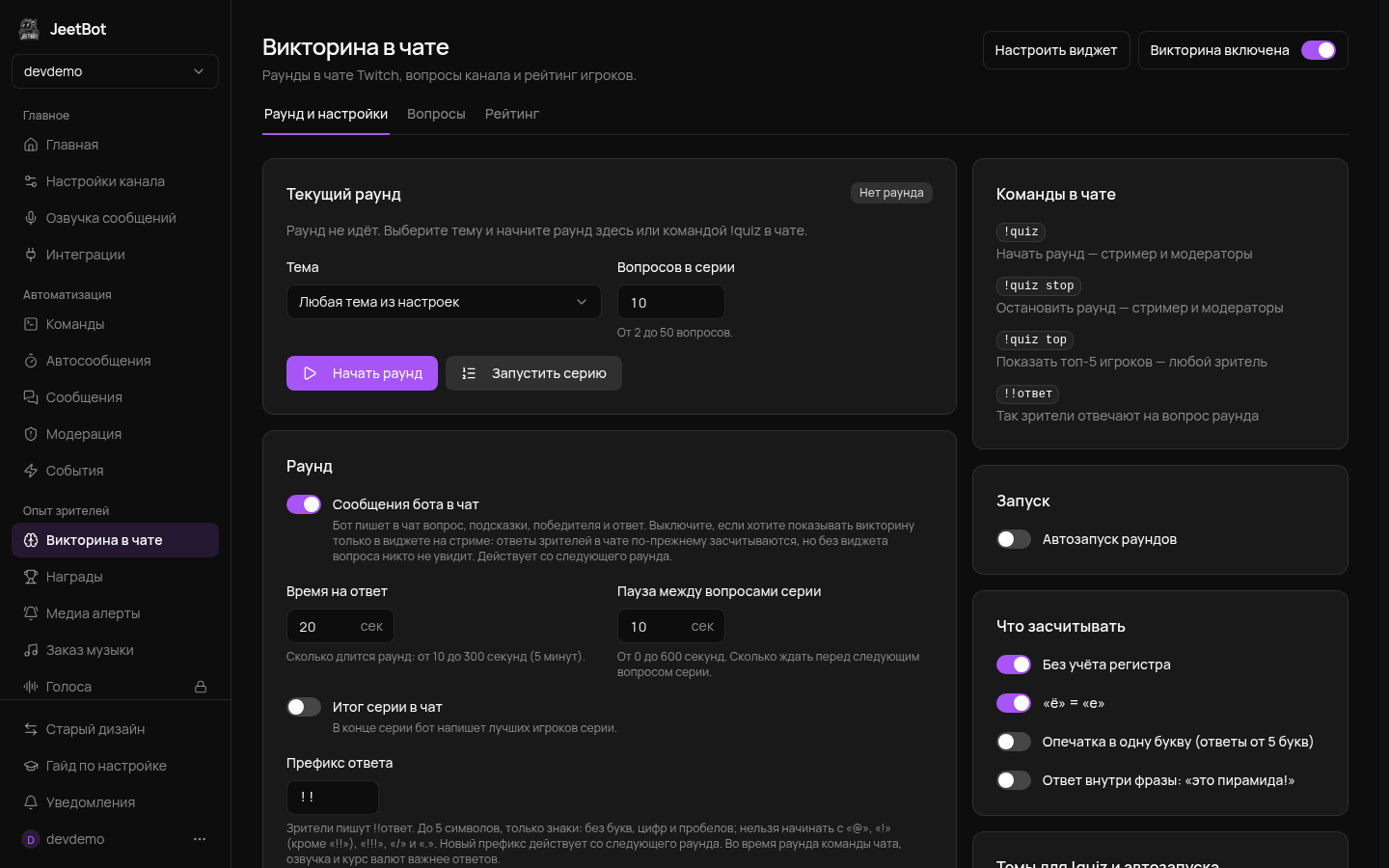This screenshot has width=1389, height=868.
Task: Click the list icon in Запустить серию
Action: [469, 373]
